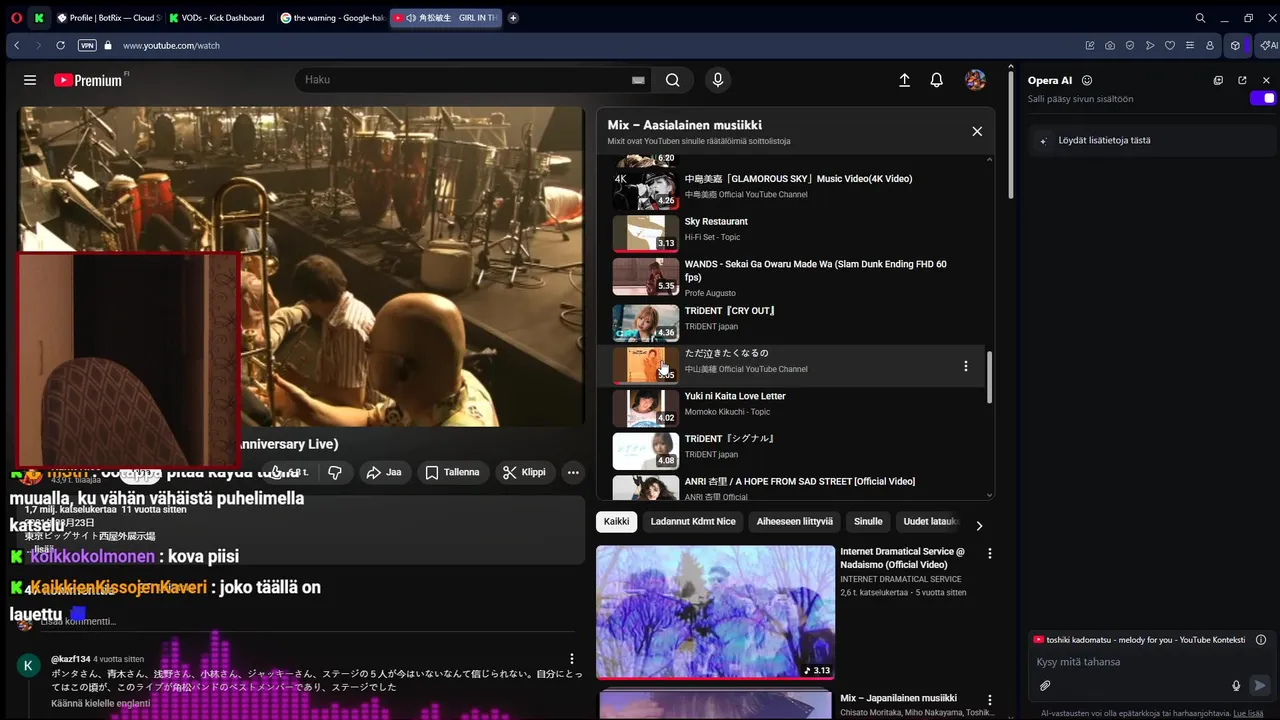Open the page edit note icon
The image size is (1280, 720).
[1090, 45]
